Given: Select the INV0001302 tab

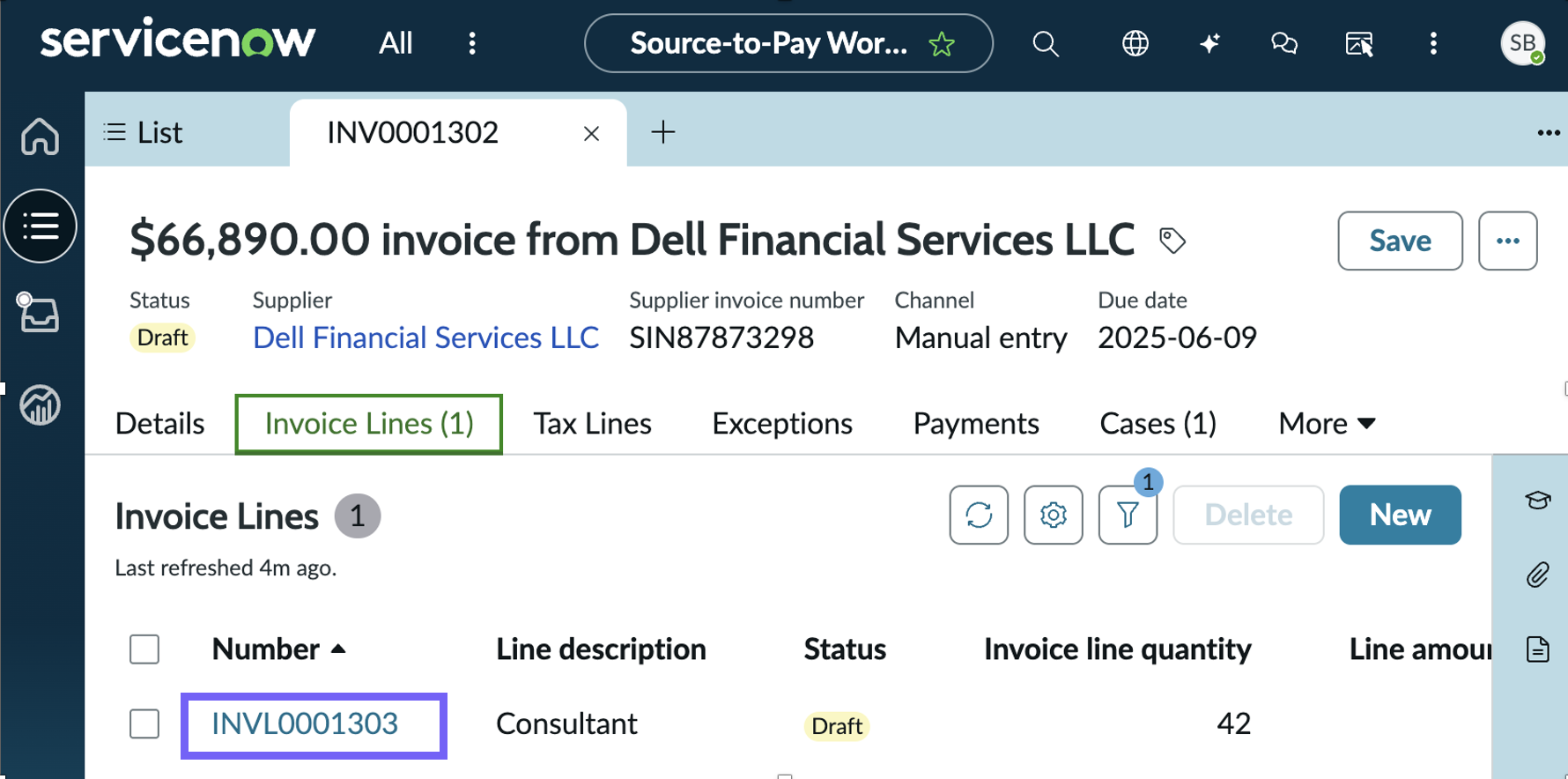Looking at the screenshot, I should click(x=412, y=132).
